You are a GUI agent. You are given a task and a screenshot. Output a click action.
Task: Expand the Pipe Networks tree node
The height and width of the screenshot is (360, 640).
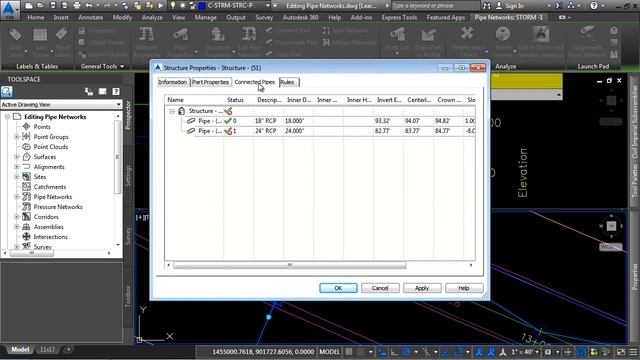(x=17, y=197)
